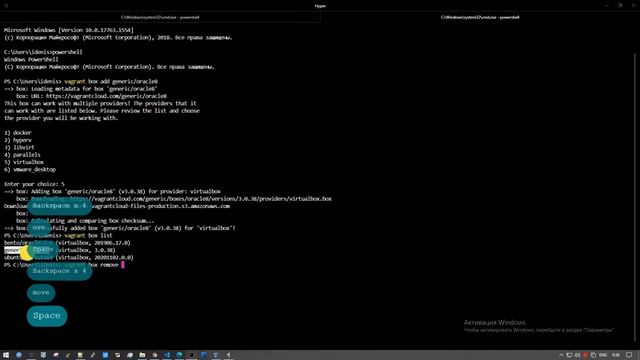This screenshot has height=360, width=640.
Task: Click the '4) parallels' provider line
Action: [22, 155]
